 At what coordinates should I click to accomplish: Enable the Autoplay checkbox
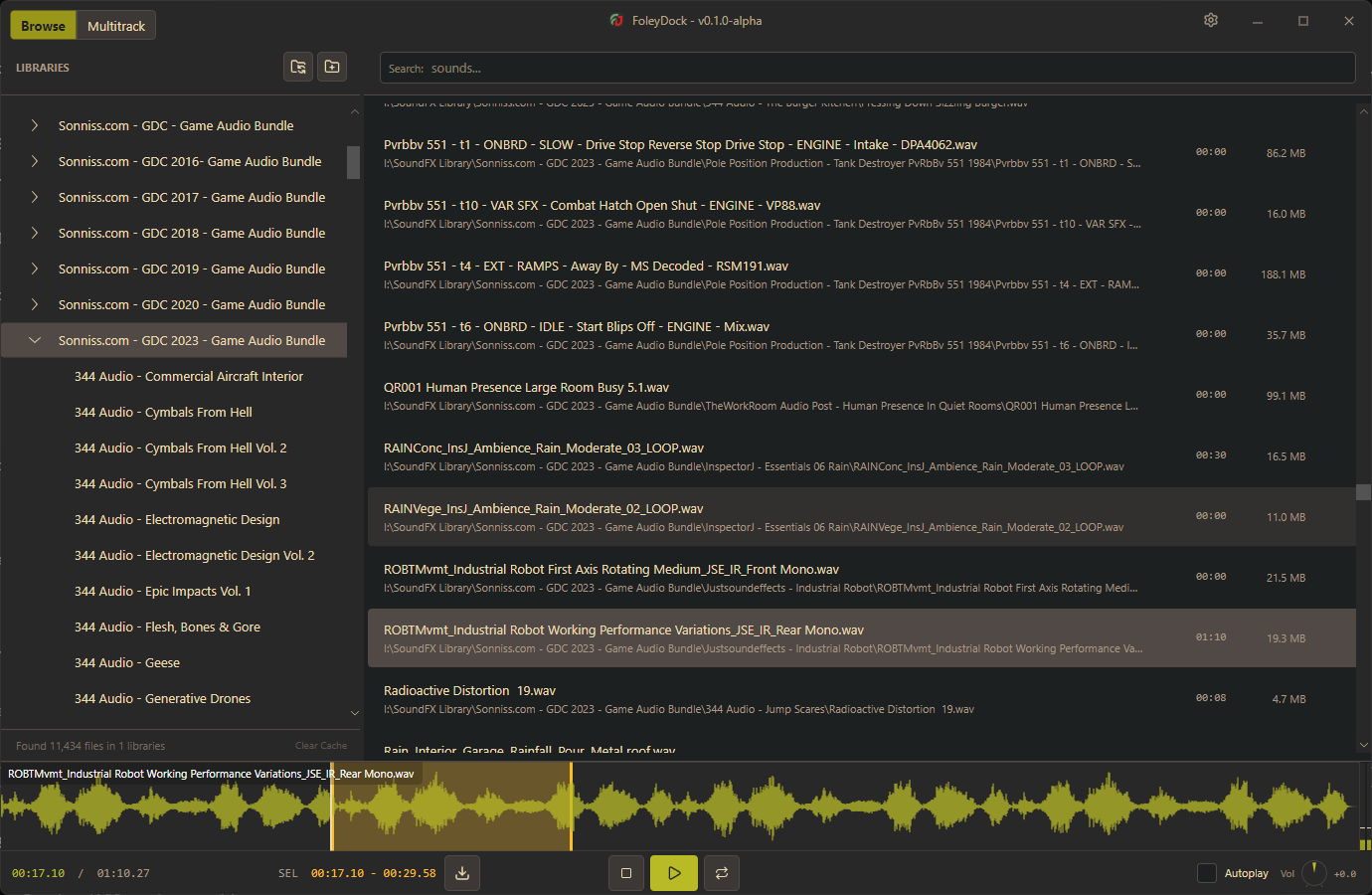[x=1207, y=873]
